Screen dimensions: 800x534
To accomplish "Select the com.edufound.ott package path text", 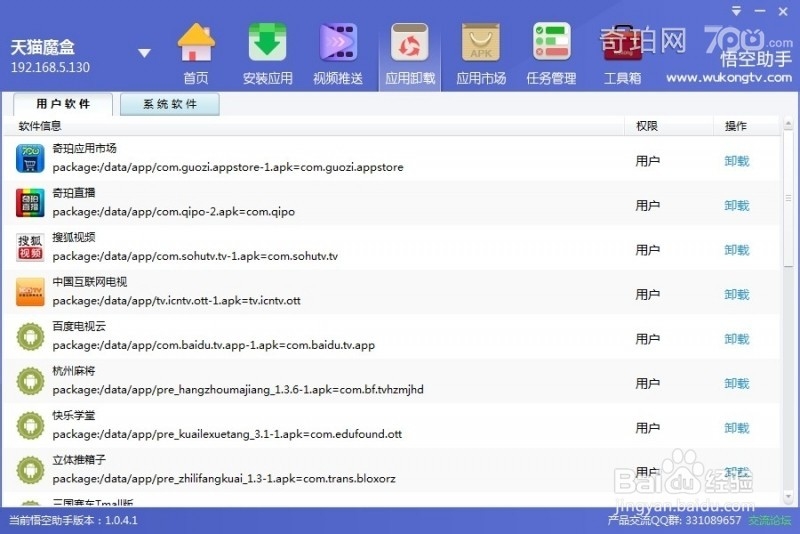I will [227, 434].
